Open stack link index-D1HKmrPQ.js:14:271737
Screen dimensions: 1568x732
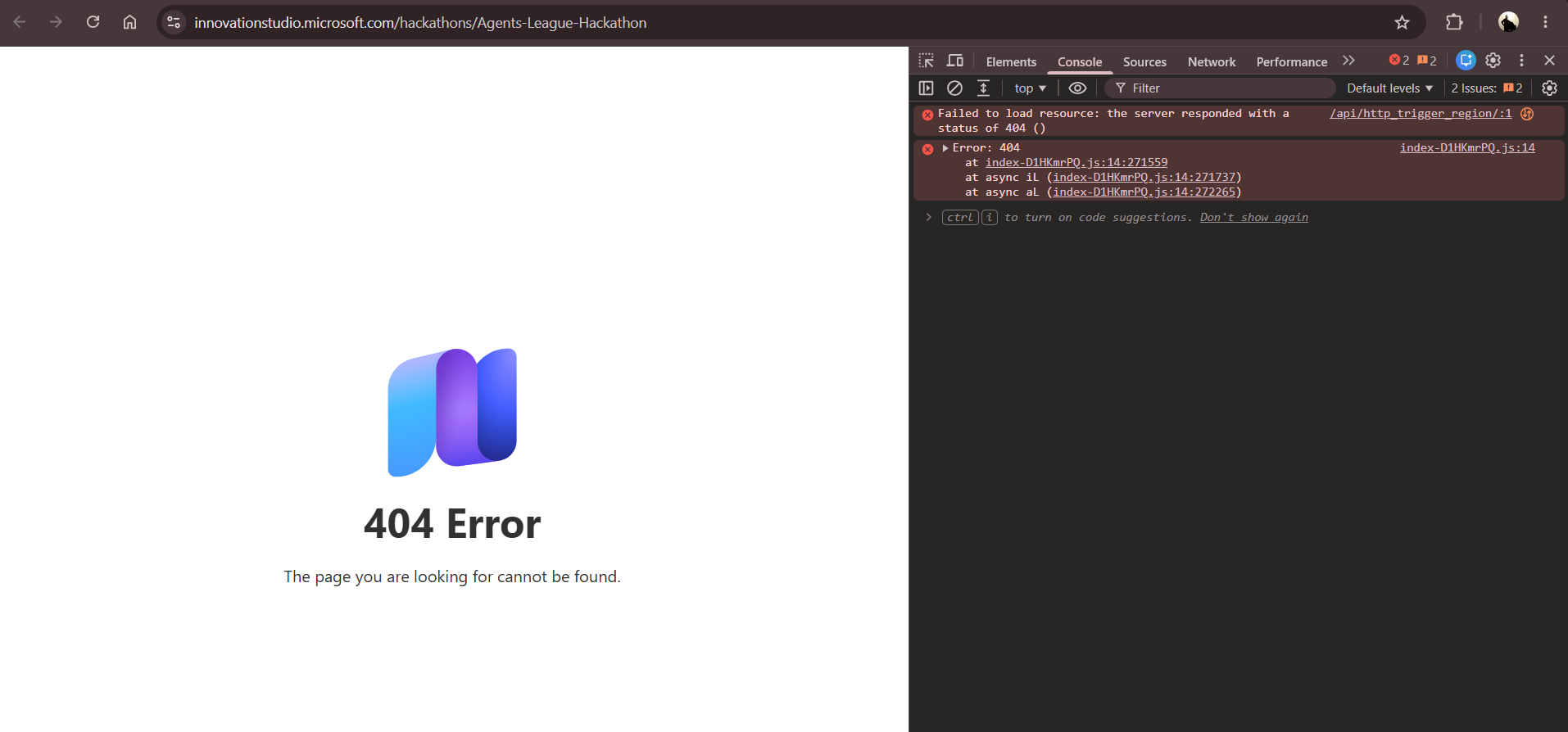[1144, 178]
